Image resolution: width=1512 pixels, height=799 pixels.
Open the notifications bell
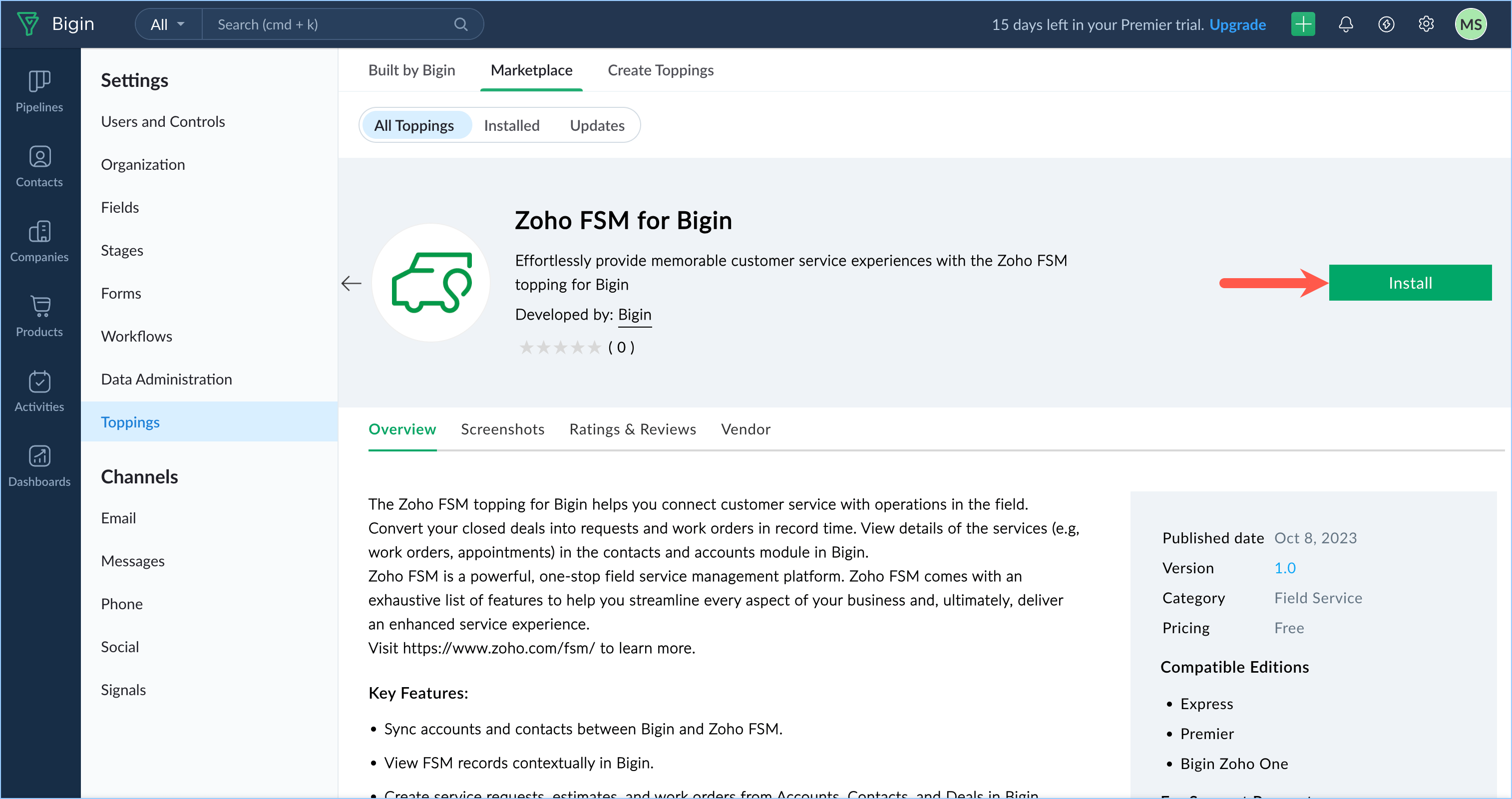click(1345, 24)
